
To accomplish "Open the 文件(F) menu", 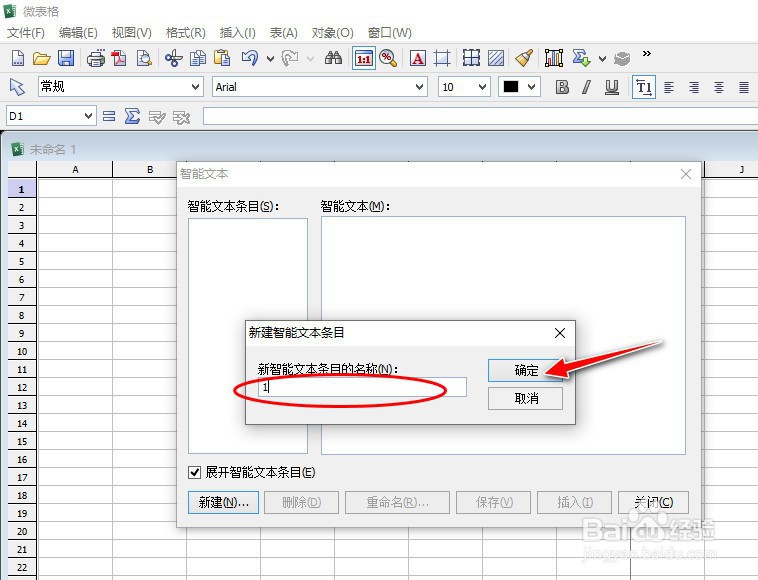I will click(x=26, y=32).
